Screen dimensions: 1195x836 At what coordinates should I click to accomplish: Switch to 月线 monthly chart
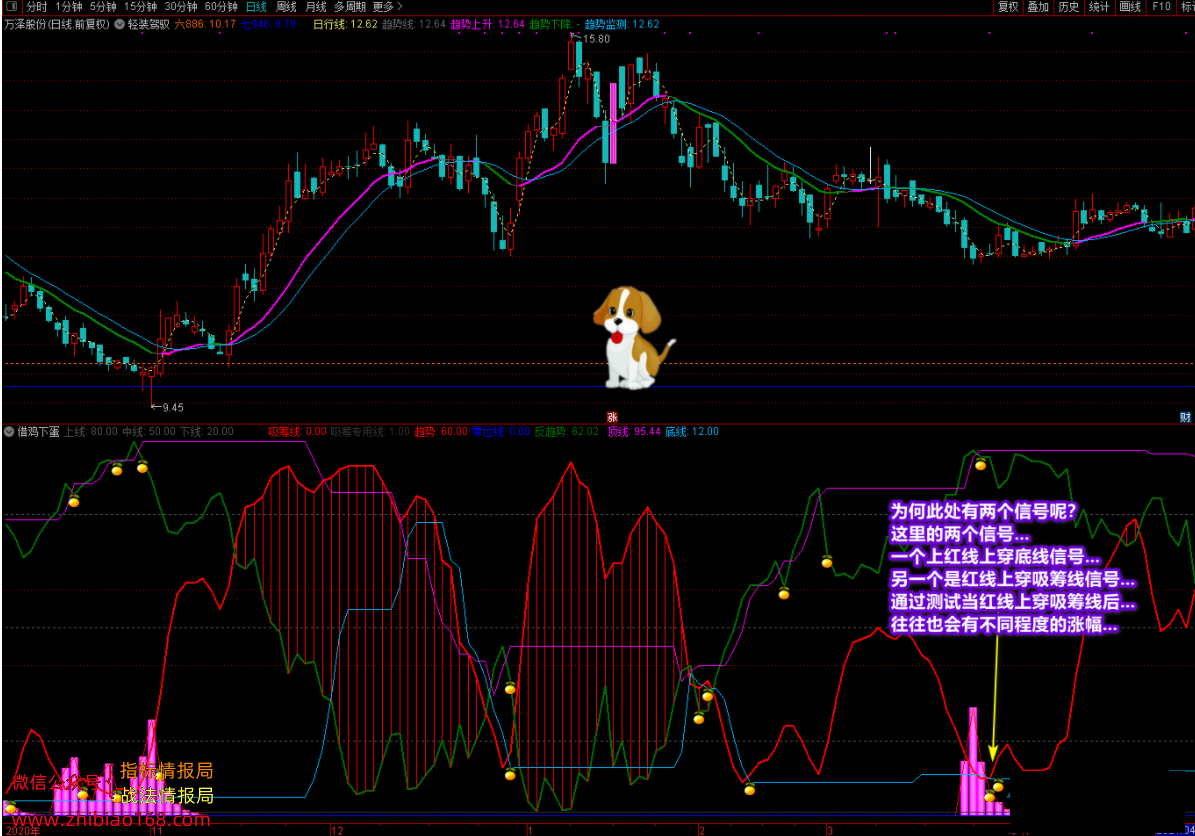point(316,7)
